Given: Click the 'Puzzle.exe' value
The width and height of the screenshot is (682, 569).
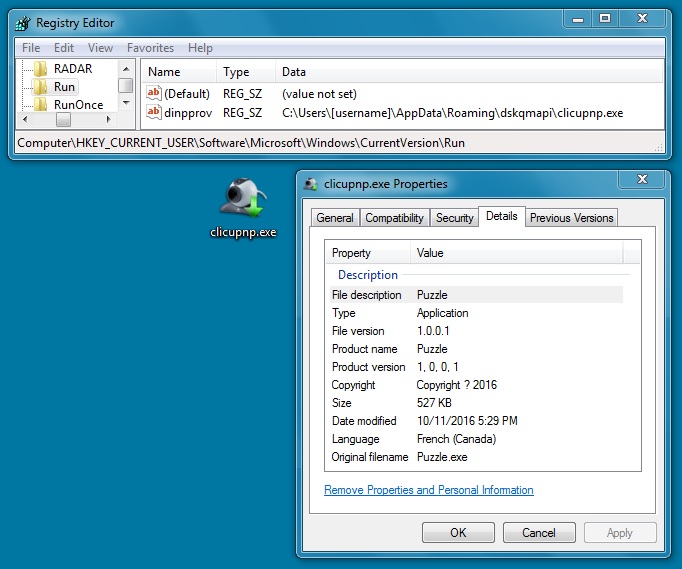Looking at the screenshot, I should click(x=442, y=457).
